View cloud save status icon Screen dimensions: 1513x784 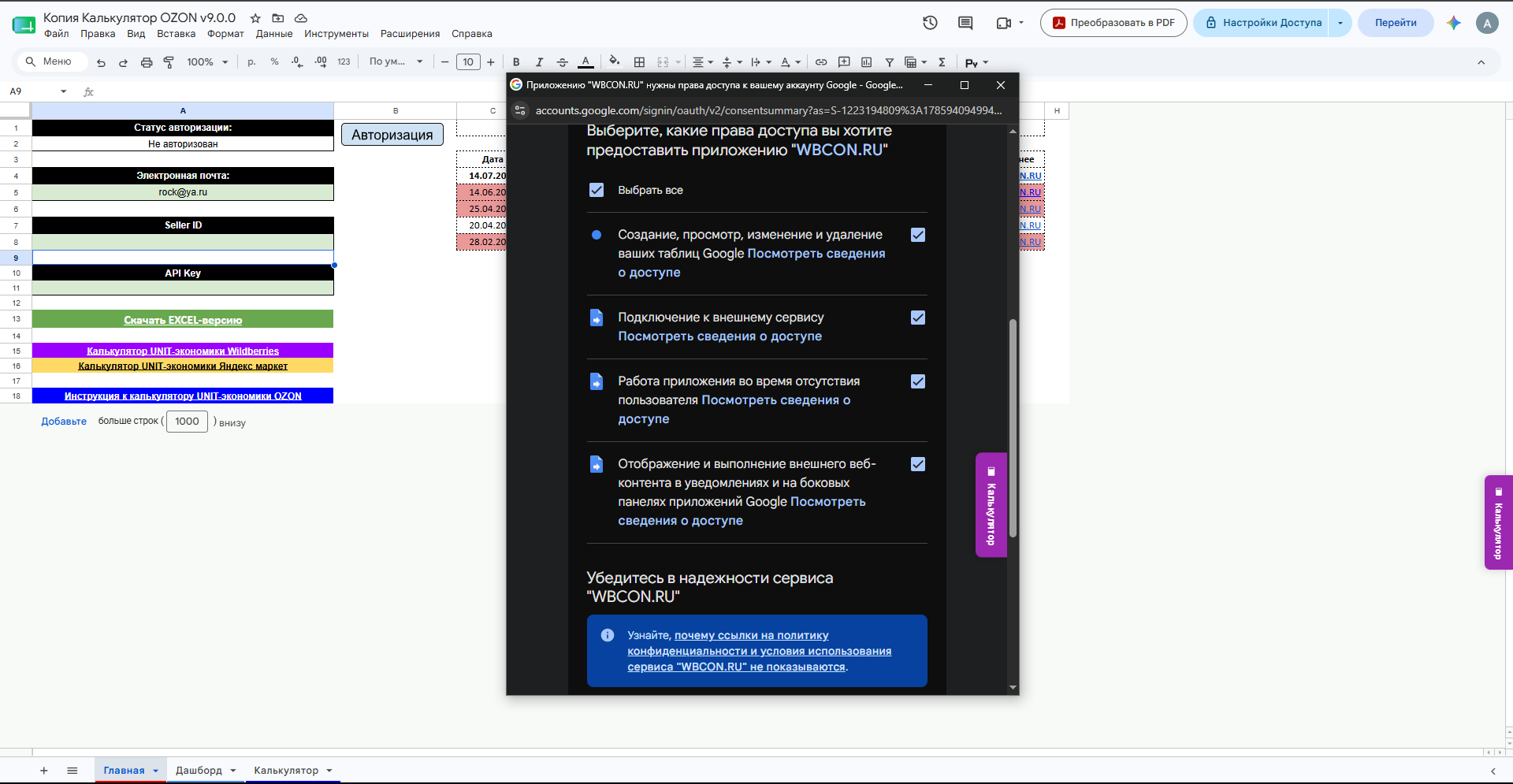point(300,18)
